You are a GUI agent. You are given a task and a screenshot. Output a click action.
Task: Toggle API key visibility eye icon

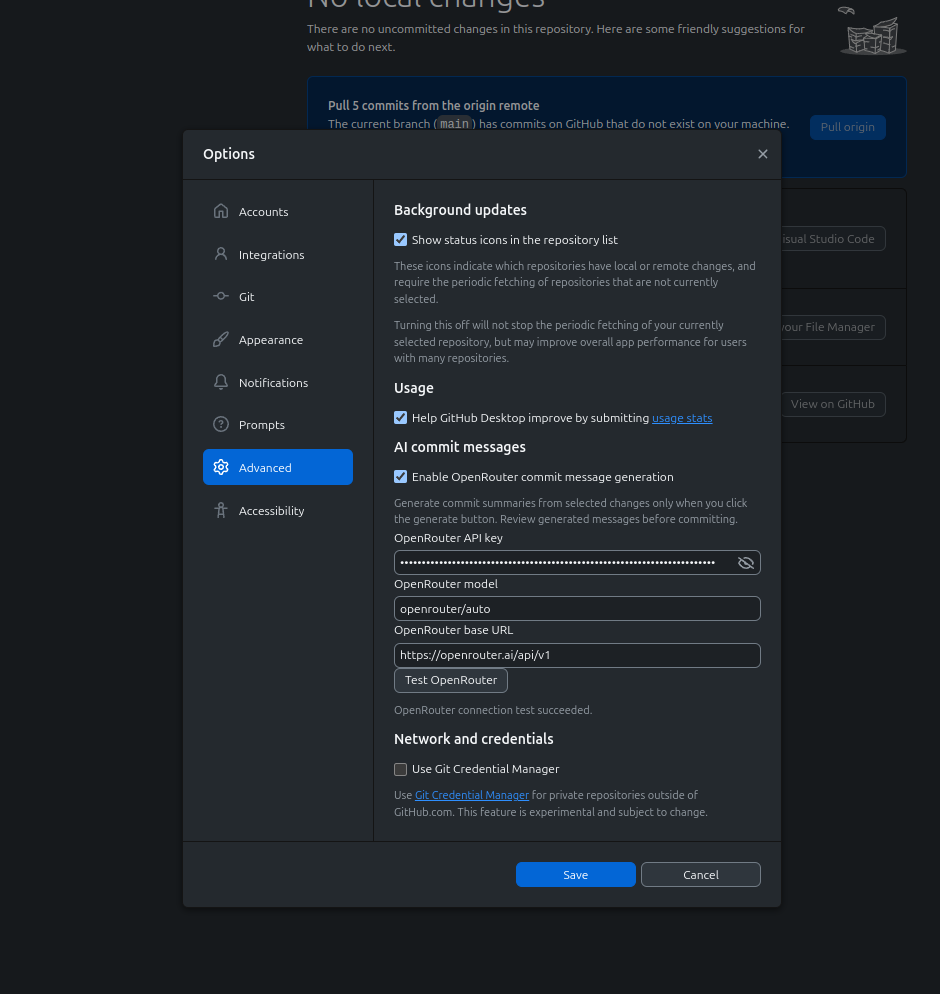(x=745, y=563)
